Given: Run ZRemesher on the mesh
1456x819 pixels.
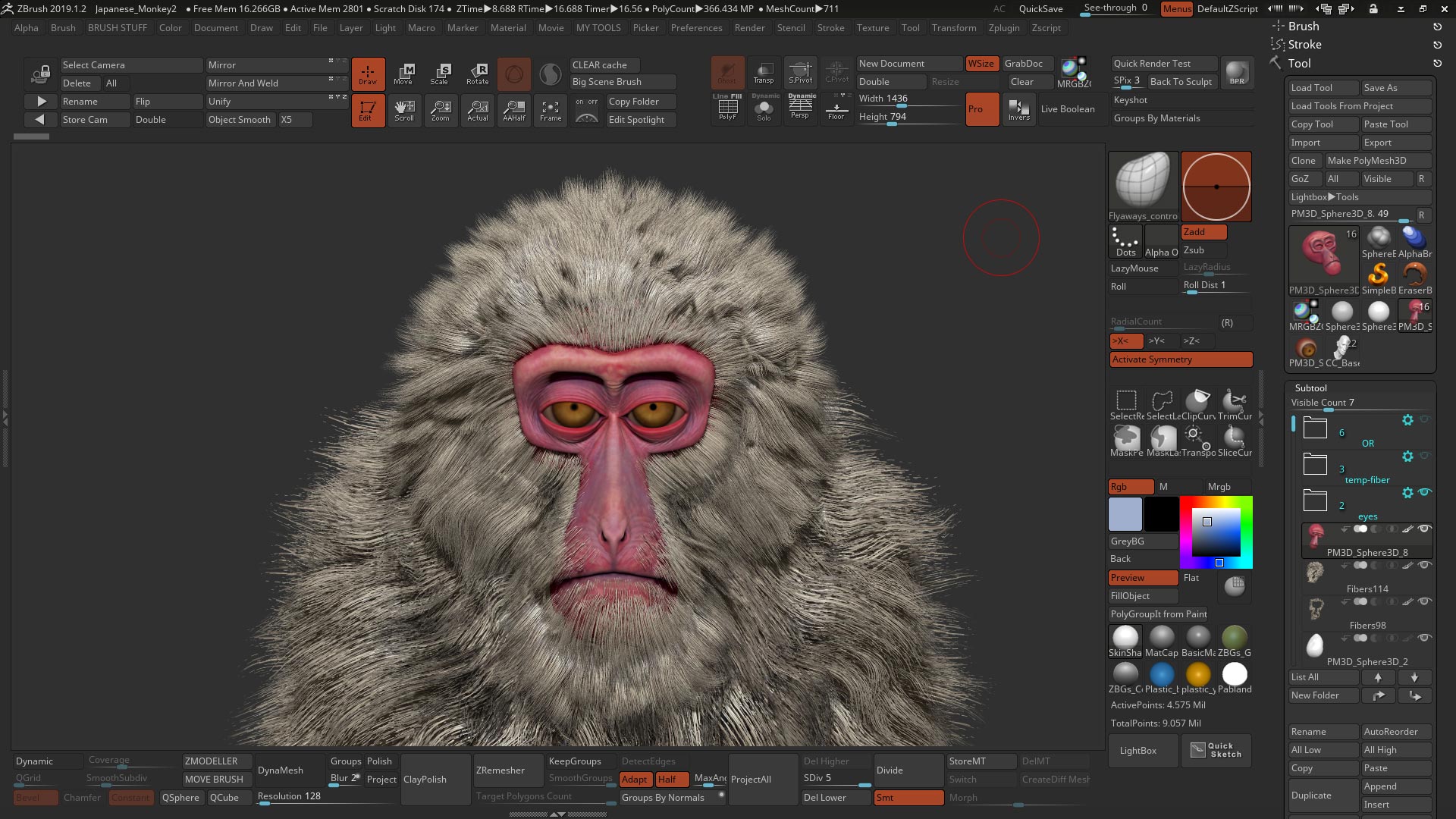Looking at the screenshot, I should [502, 770].
